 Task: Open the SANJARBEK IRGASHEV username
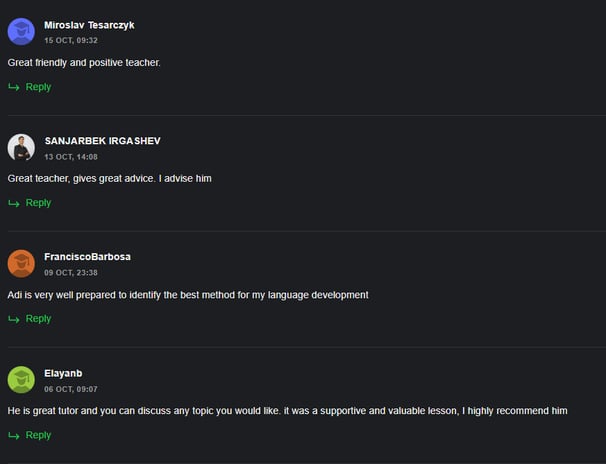[102, 141]
